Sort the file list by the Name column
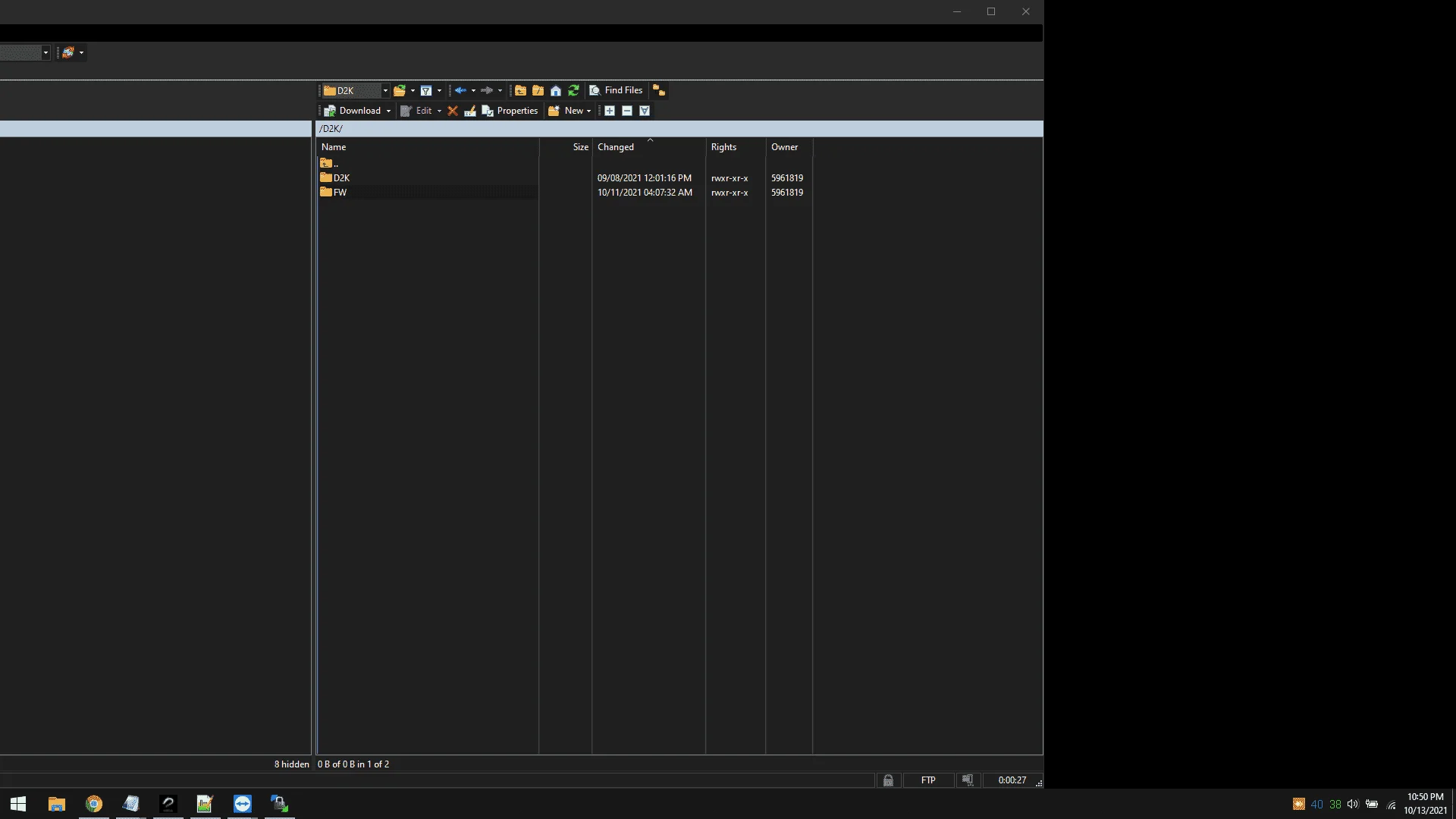Viewport: 1456px width, 819px height. tap(427, 147)
